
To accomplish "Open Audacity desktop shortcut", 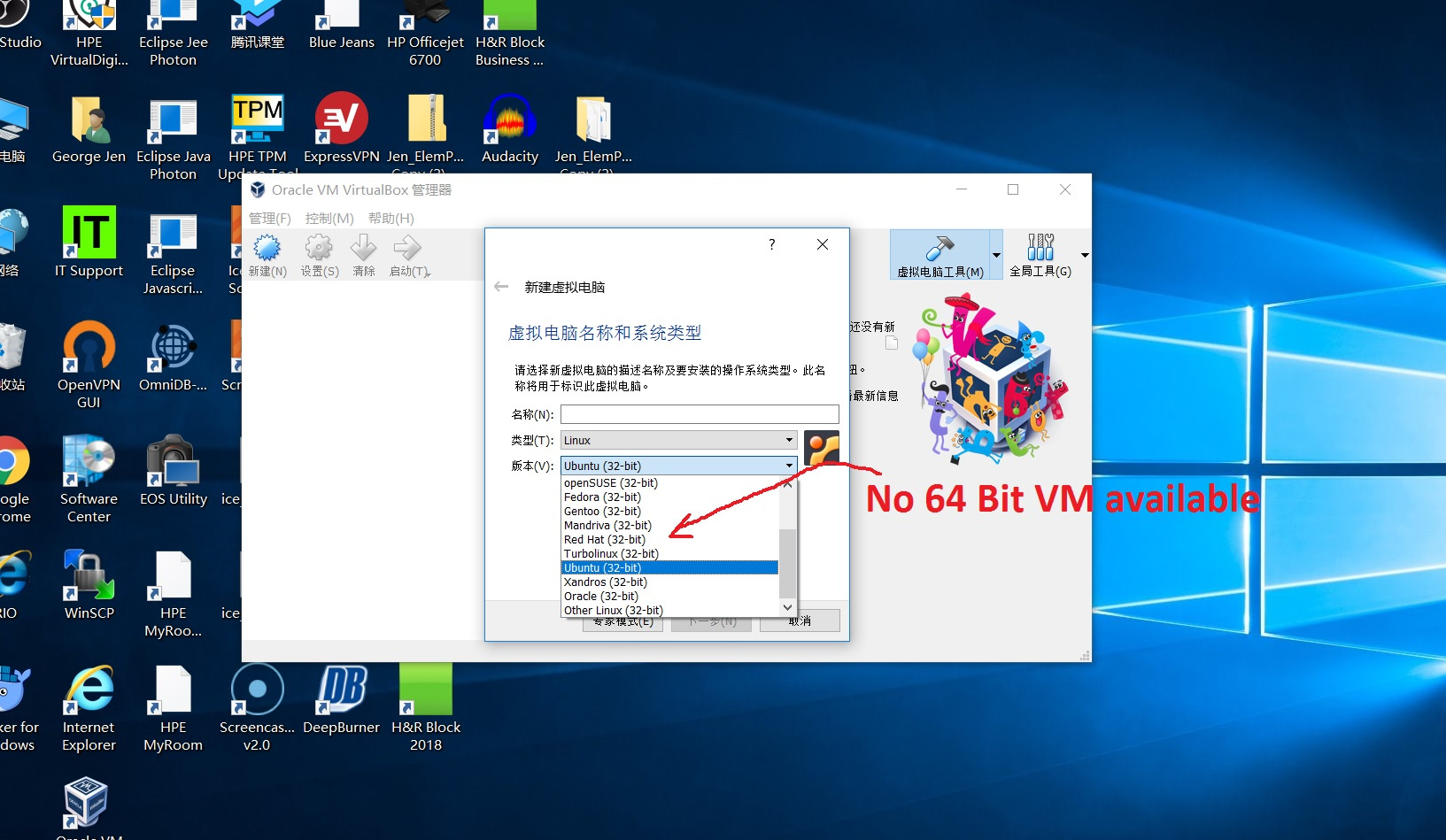I will (x=510, y=130).
